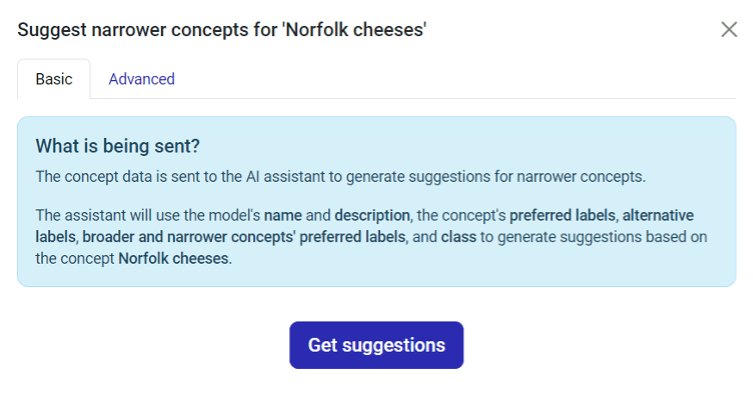Close the suggest narrower concepts dialog
The image size is (753, 400).
tap(729, 29)
